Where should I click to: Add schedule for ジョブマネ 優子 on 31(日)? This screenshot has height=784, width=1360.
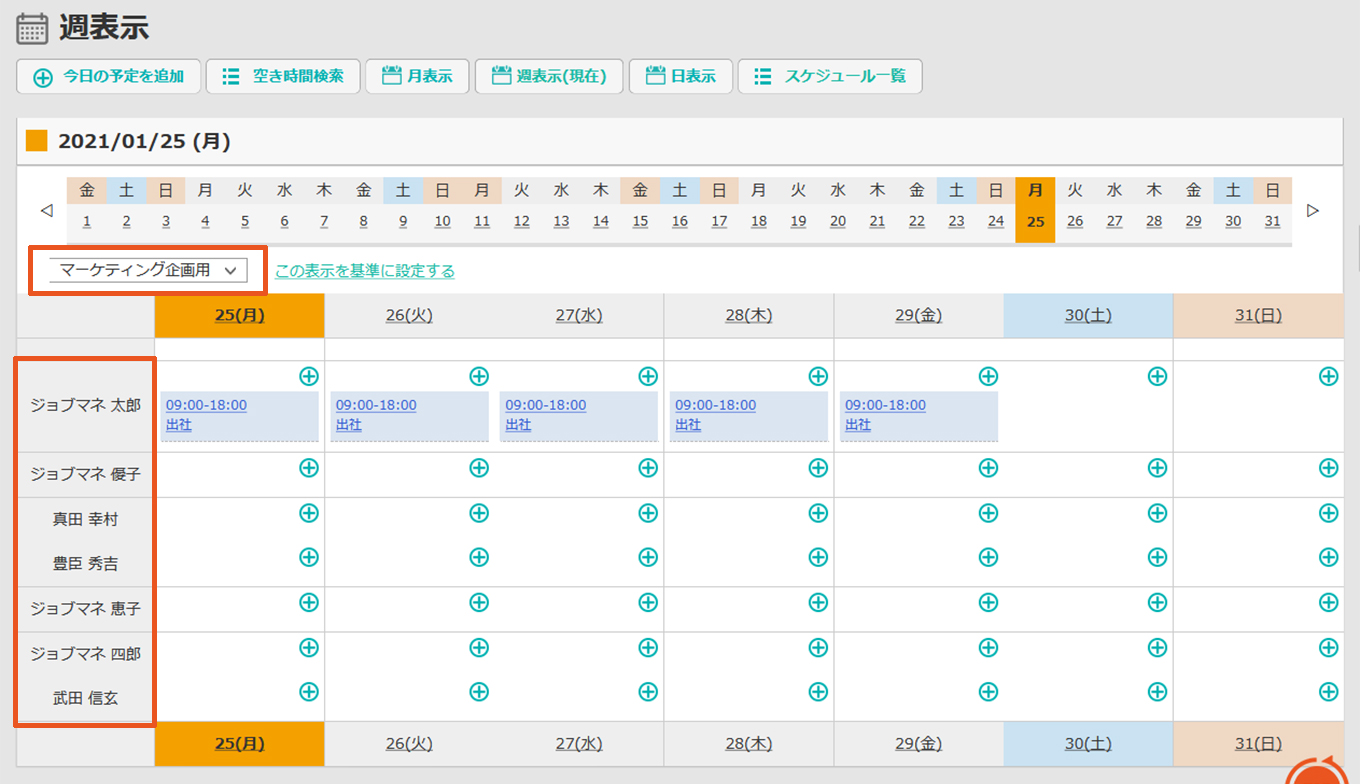click(1328, 467)
